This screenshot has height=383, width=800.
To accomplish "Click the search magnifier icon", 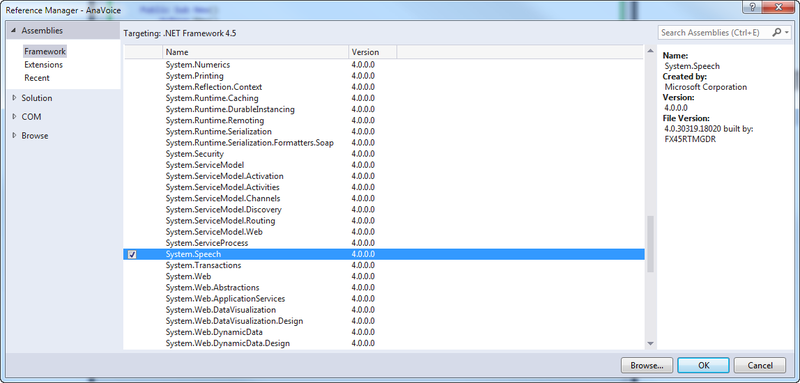I will click(776, 32).
